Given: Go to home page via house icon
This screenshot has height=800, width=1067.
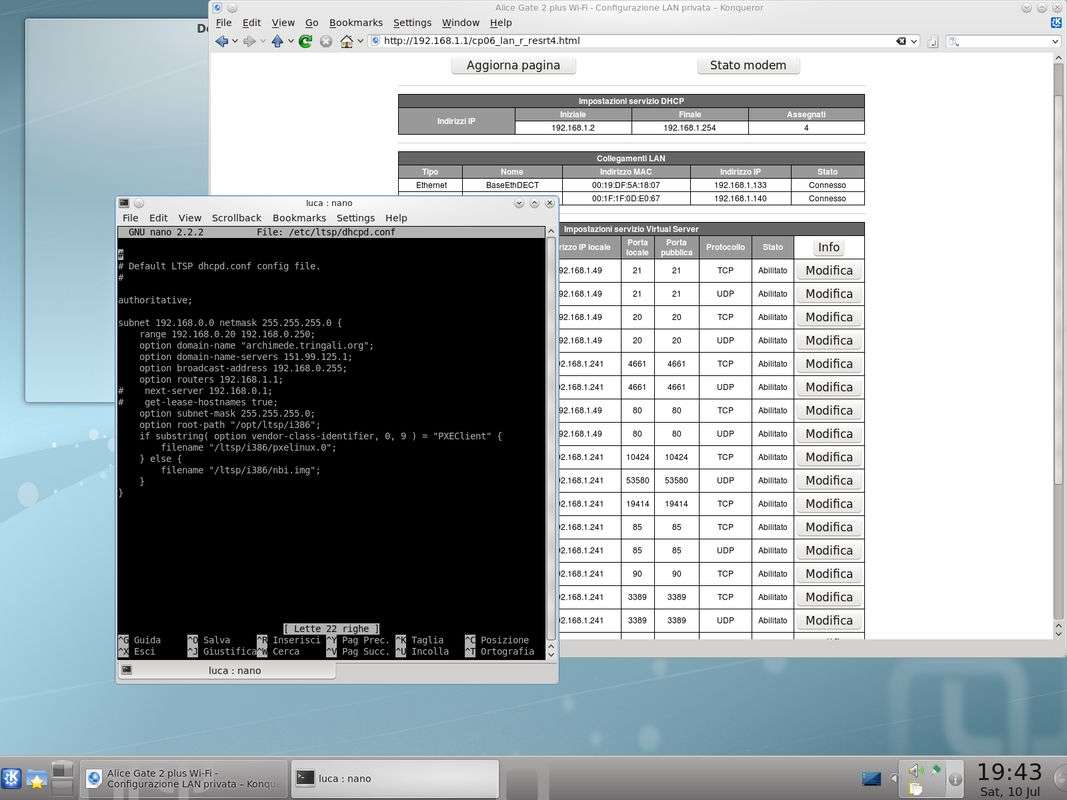Looking at the screenshot, I should 346,41.
